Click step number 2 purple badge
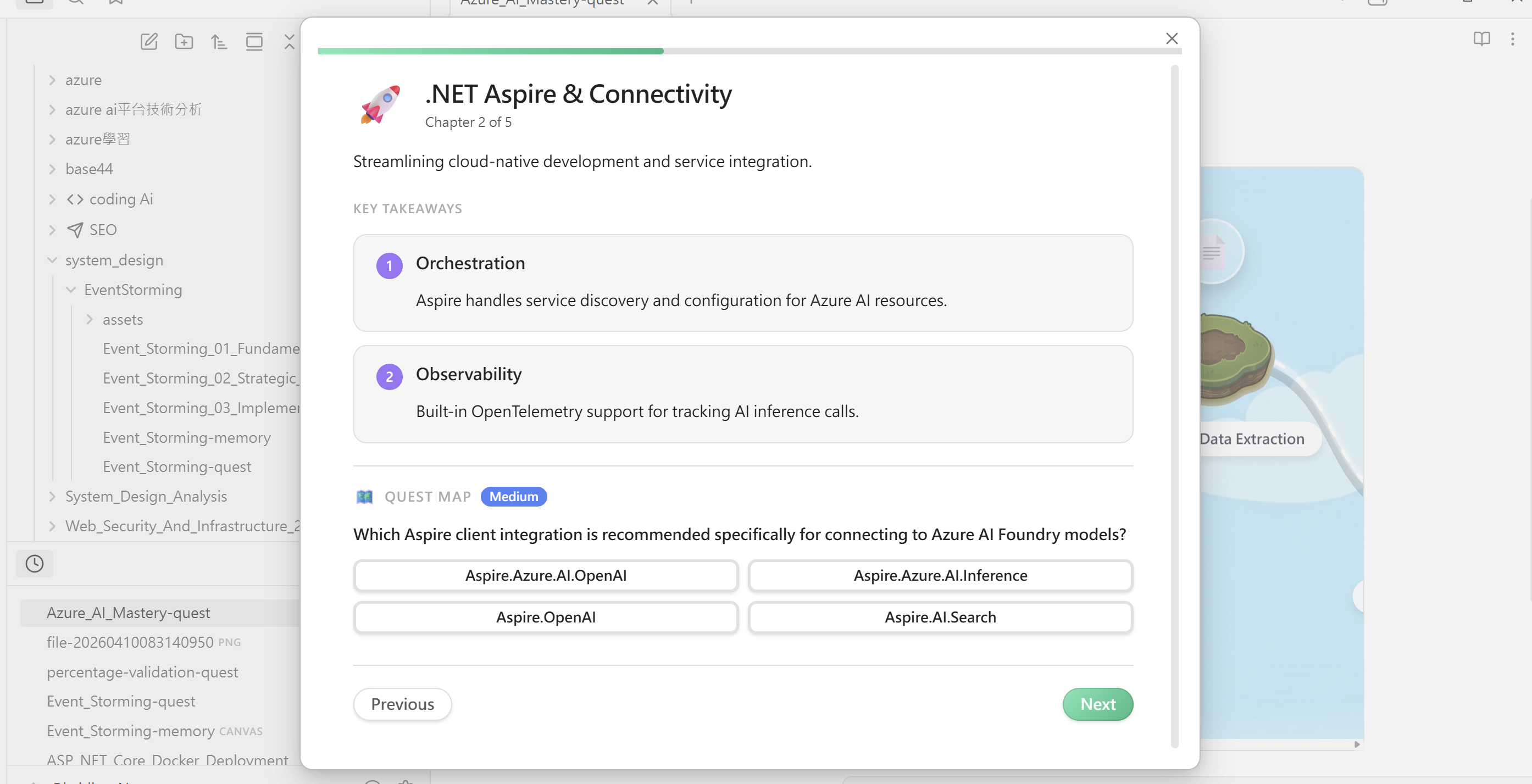Screen dimensions: 1532x784 coord(390,376)
